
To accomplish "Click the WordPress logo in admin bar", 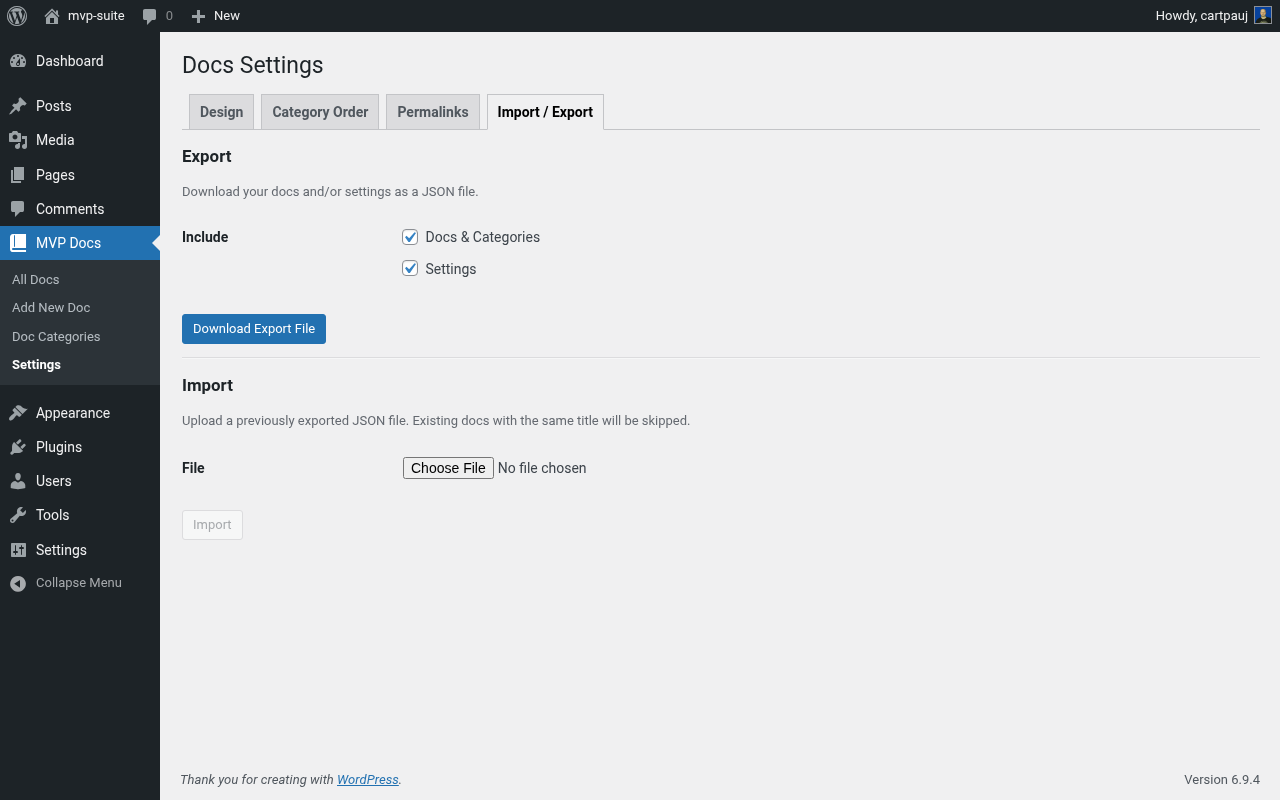I will (16, 15).
